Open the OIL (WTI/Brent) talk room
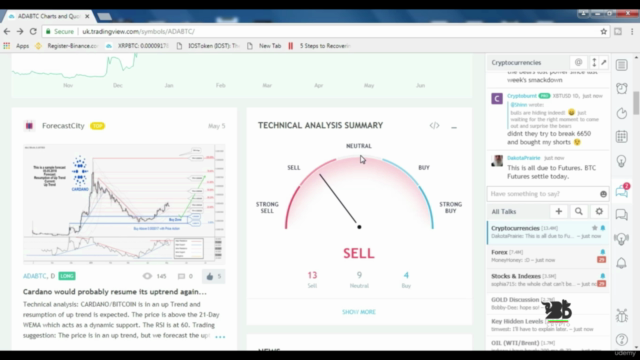Screen dimensions: 640x360 tap(547, 344)
